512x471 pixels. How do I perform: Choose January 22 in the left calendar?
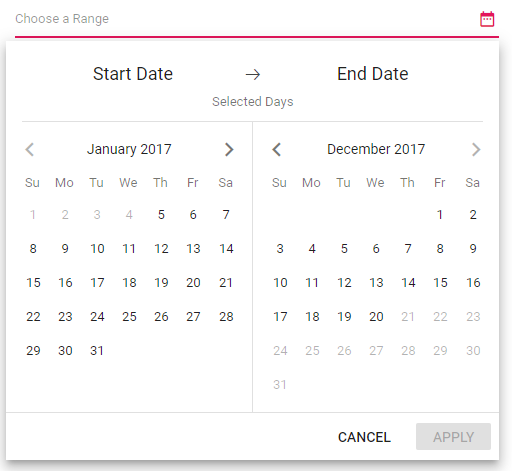pyautogui.click(x=33, y=317)
